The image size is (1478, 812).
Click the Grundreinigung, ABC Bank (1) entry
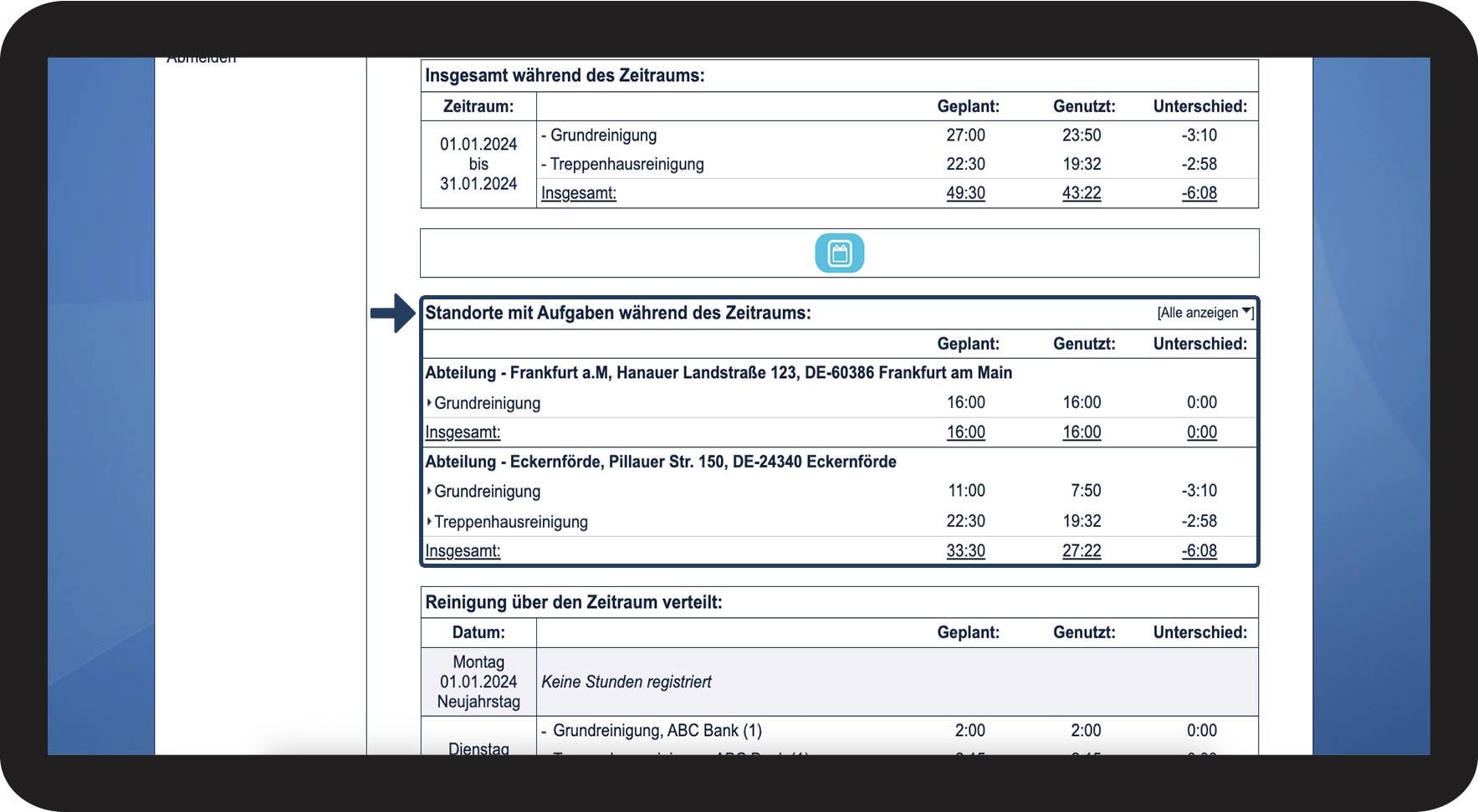[657, 731]
